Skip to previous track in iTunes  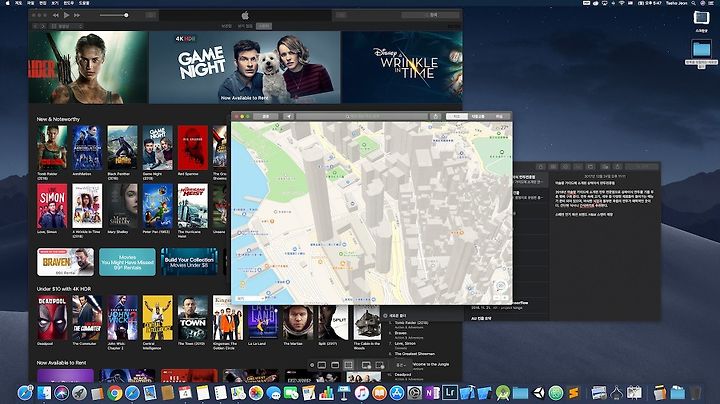(x=56, y=15)
